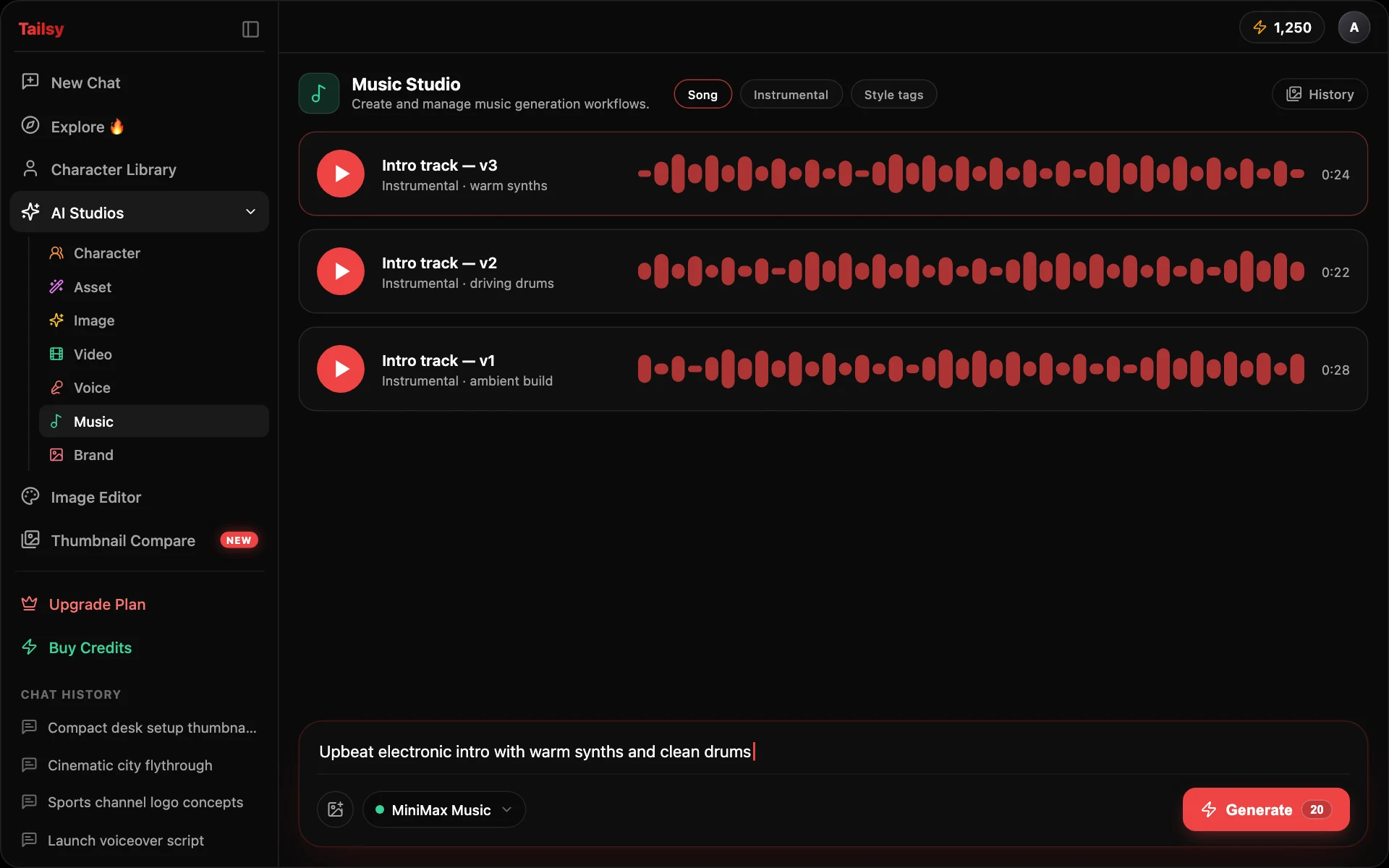The width and height of the screenshot is (1389, 868).
Task: Click the green Music Studio header icon
Action: [x=319, y=93]
